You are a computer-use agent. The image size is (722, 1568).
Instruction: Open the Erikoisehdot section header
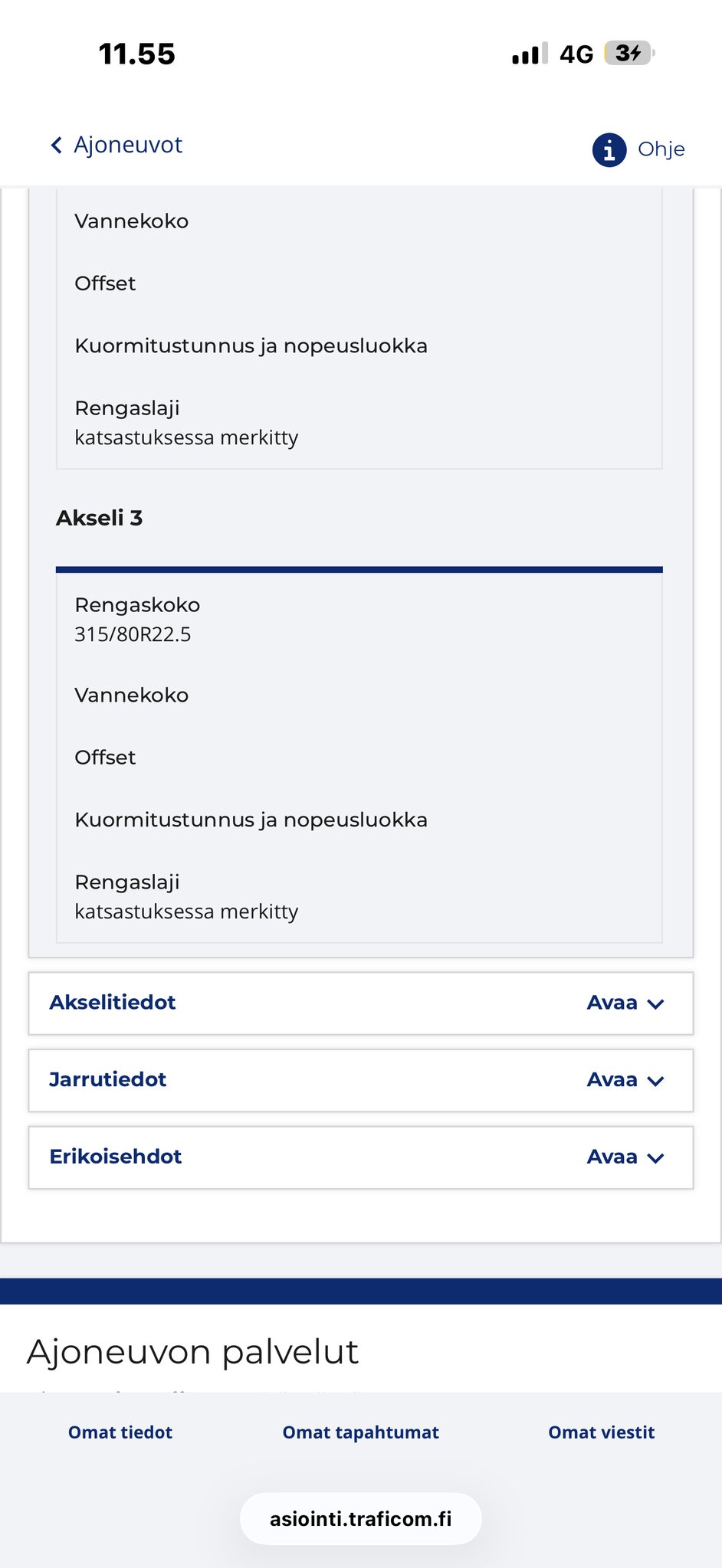tap(116, 1157)
